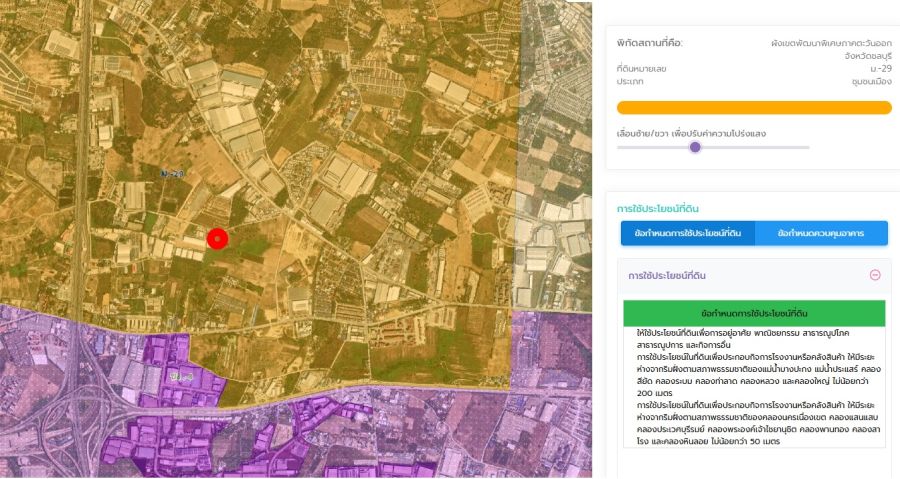Click the การใช้ประโยชน์ที่ดิน accordion header title

click(x=669, y=275)
